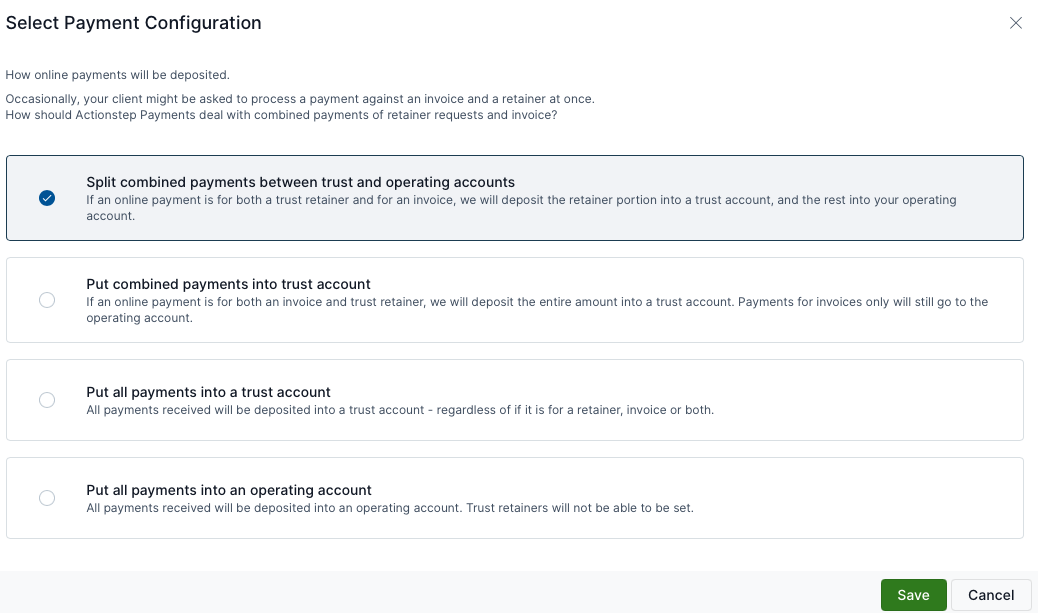1038x613 pixels.
Task: Select the Put combined payments into trust radio button
Action: pos(47,300)
